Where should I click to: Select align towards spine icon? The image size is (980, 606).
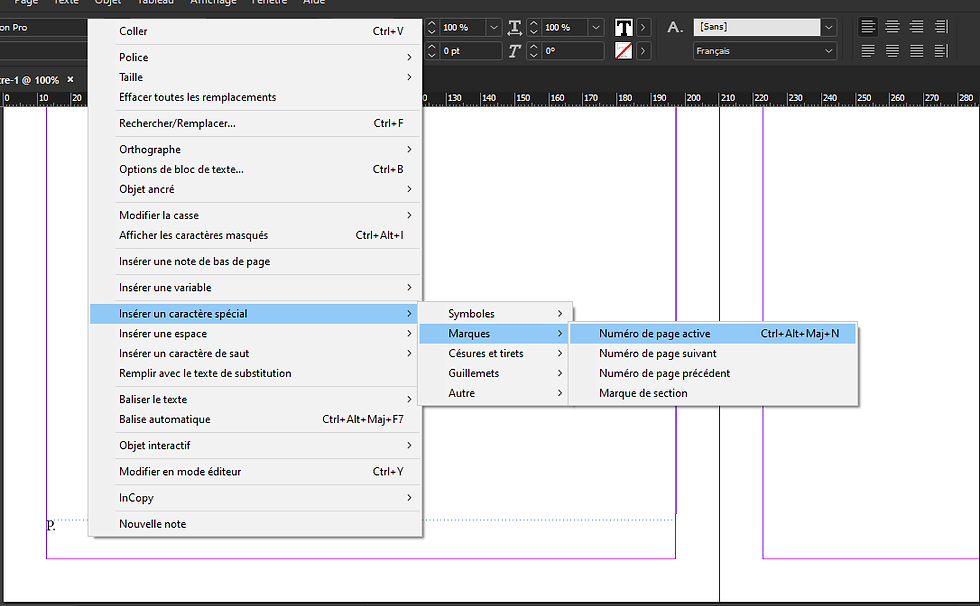pos(941,27)
